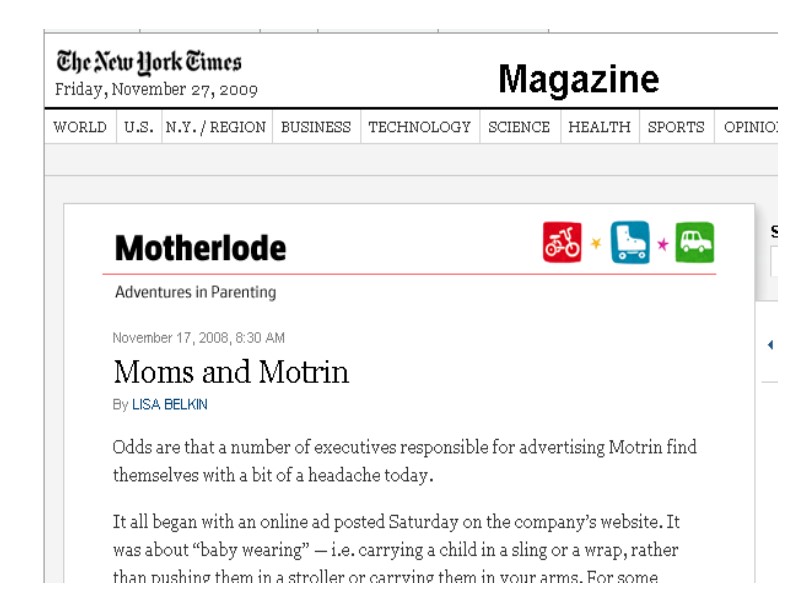Open the HEALTH section
Viewport: 800px width, 600px height.
[600, 128]
